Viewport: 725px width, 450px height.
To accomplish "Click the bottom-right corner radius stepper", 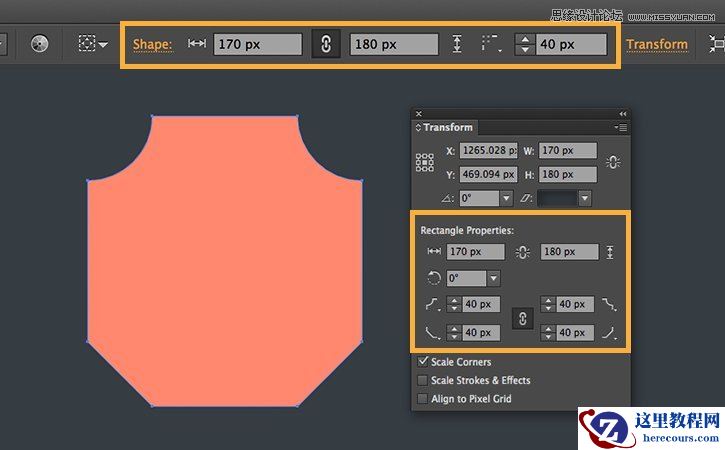I will [548, 333].
